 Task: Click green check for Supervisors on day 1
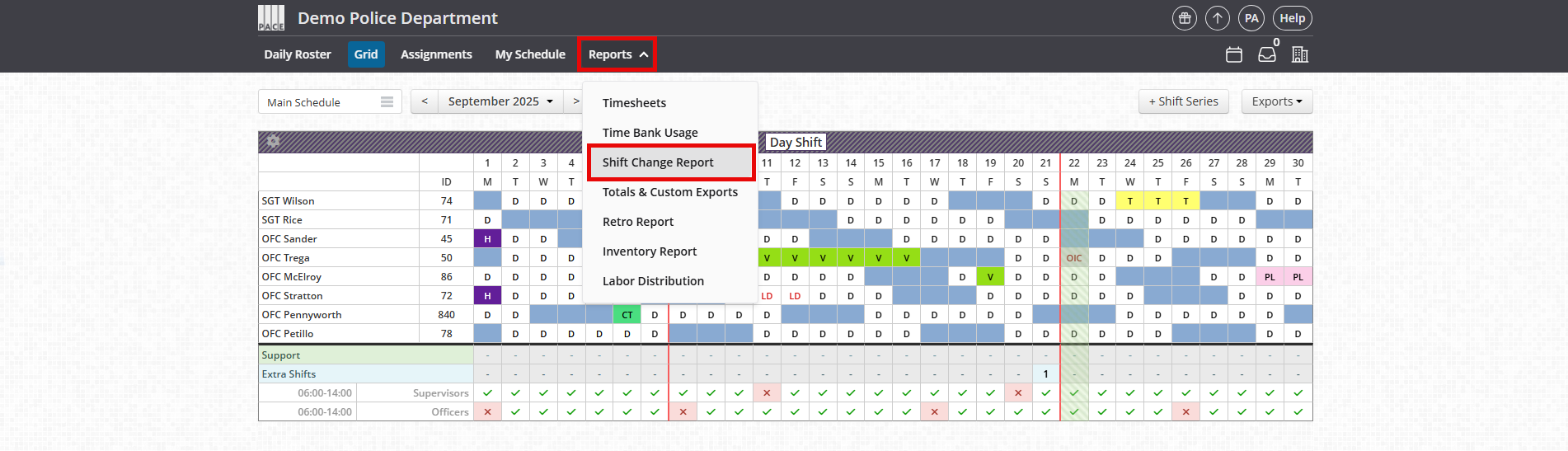click(x=487, y=392)
